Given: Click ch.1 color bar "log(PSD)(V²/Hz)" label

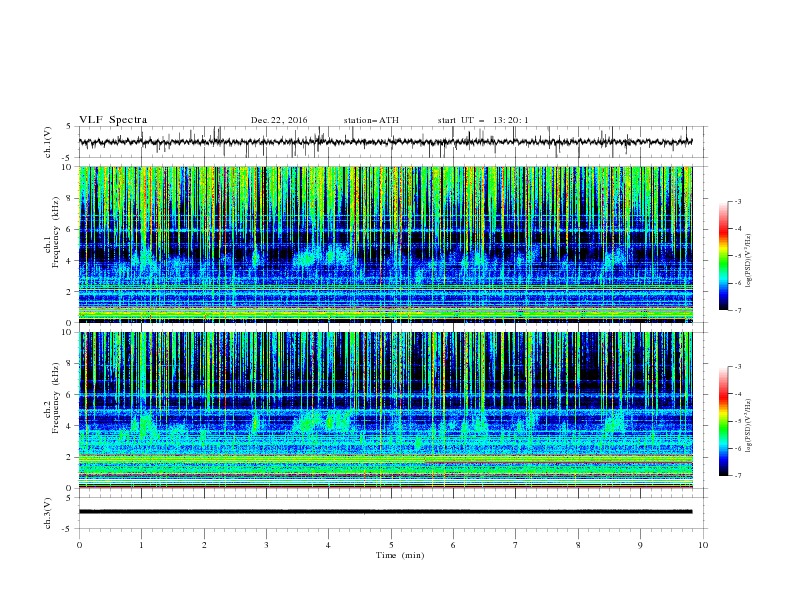Looking at the screenshot, I should pyautogui.click(x=748, y=261).
